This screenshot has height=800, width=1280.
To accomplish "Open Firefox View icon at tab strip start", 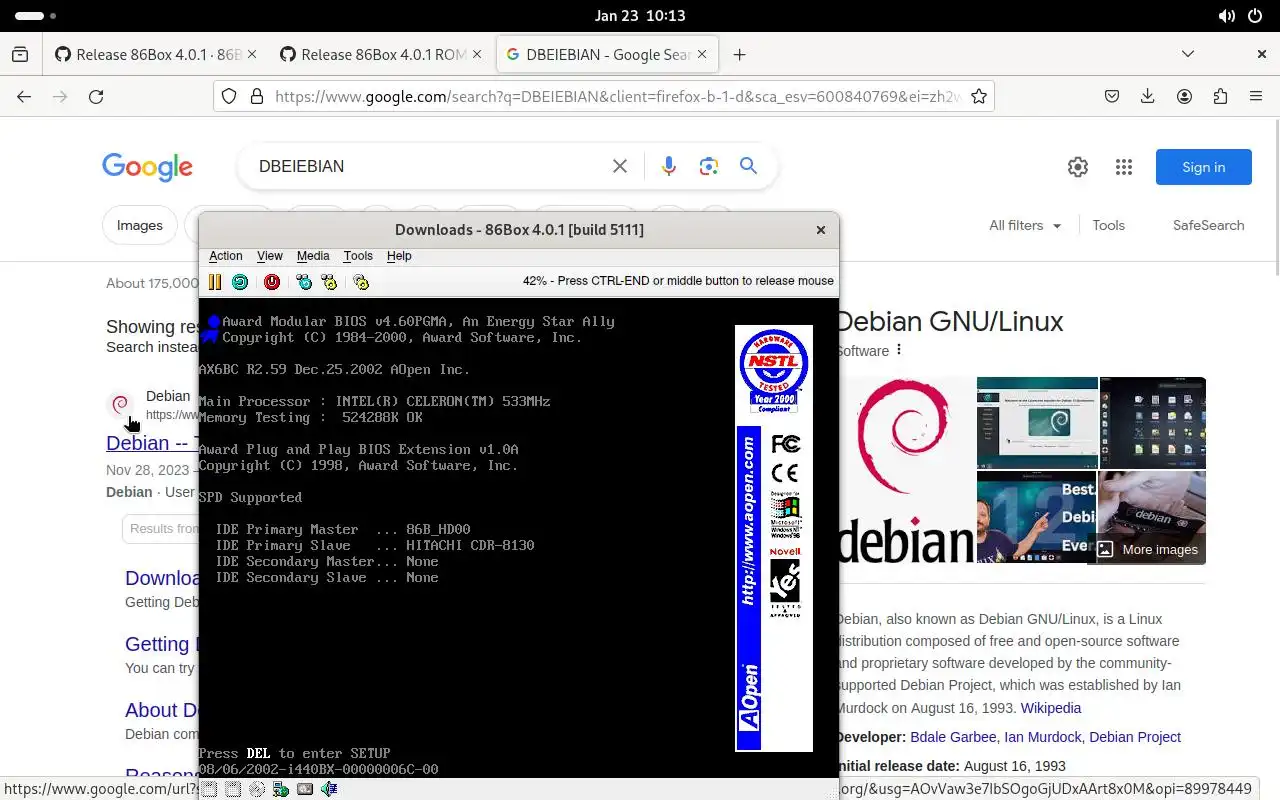I will [x=20, y=55].
